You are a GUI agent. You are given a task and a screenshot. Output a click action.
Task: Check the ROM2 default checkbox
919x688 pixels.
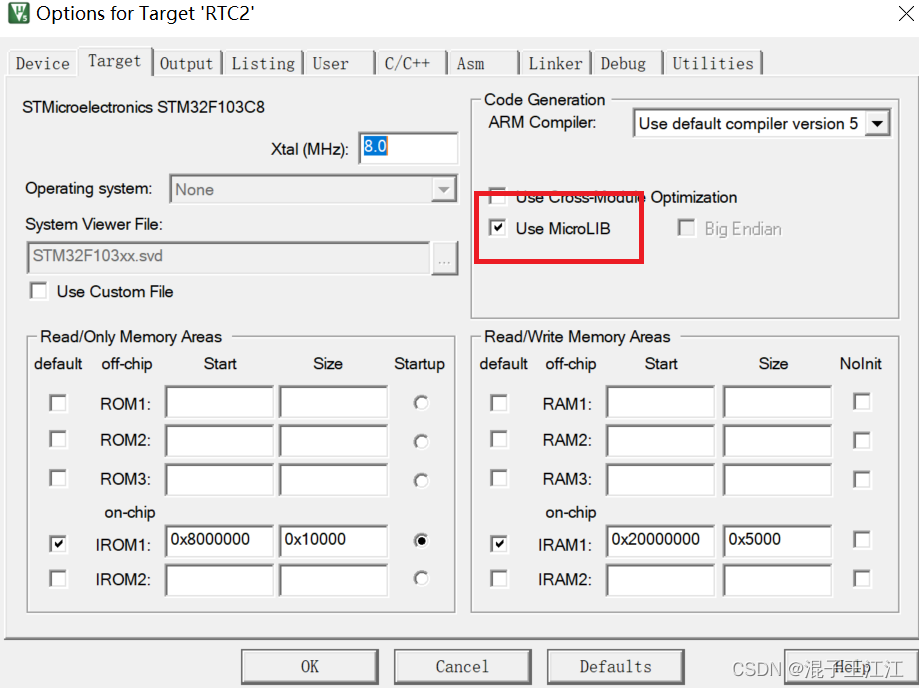coord(58,439)
